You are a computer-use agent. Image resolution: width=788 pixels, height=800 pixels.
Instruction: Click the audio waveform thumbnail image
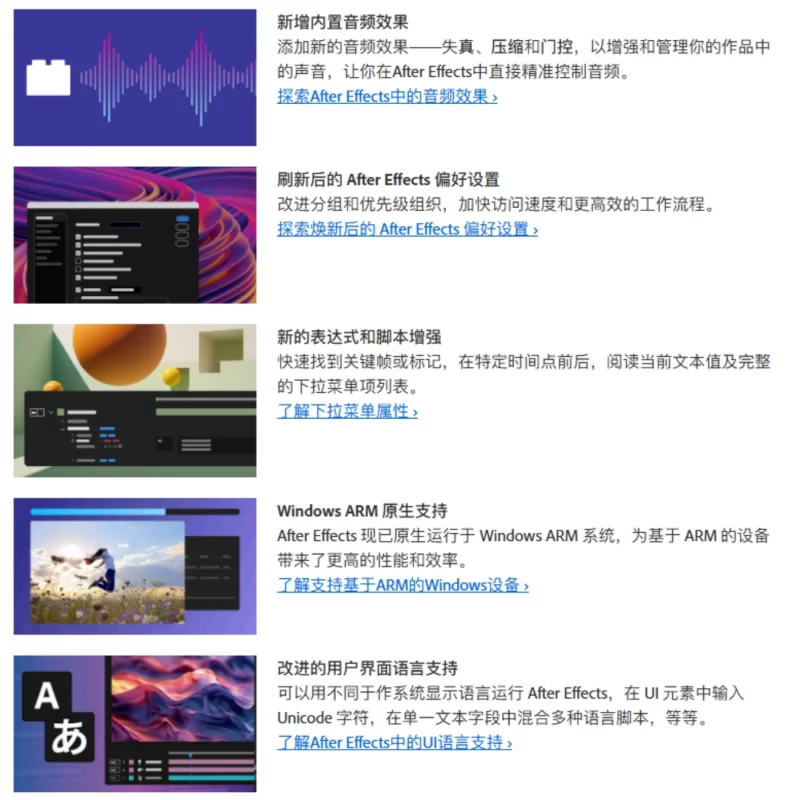pos(135,78)
